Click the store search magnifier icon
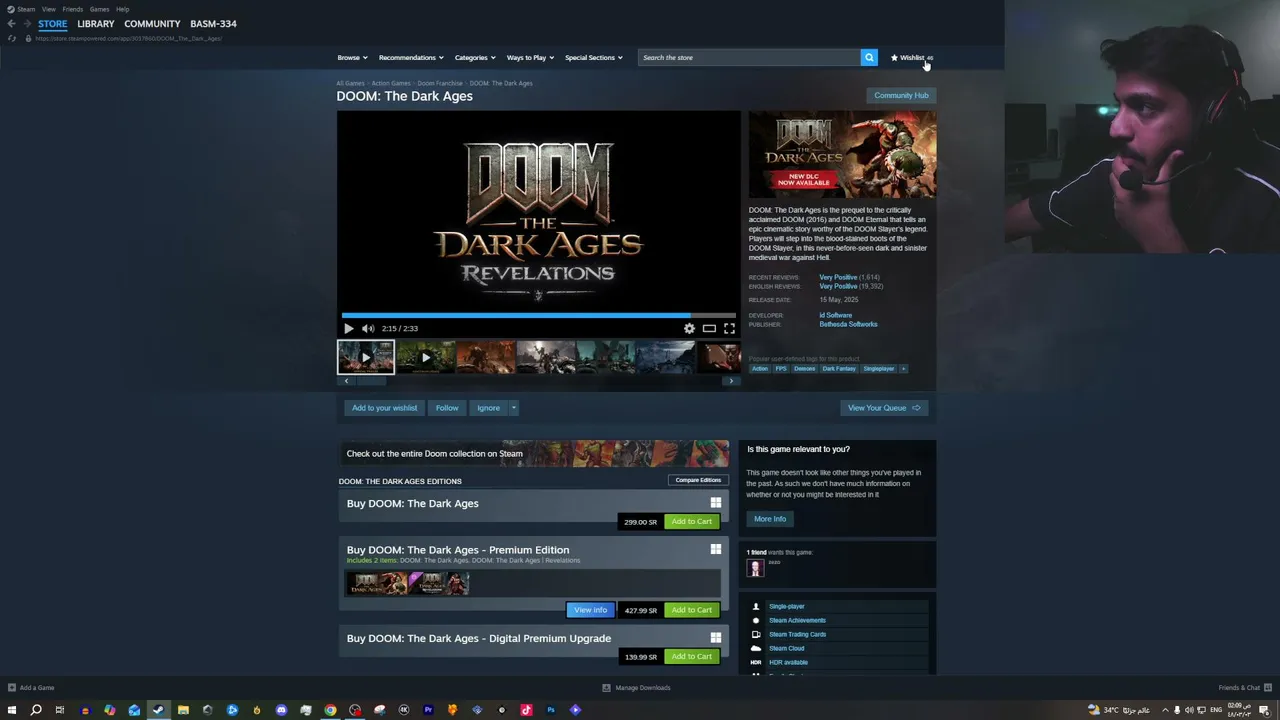 [x=869, y=57]
